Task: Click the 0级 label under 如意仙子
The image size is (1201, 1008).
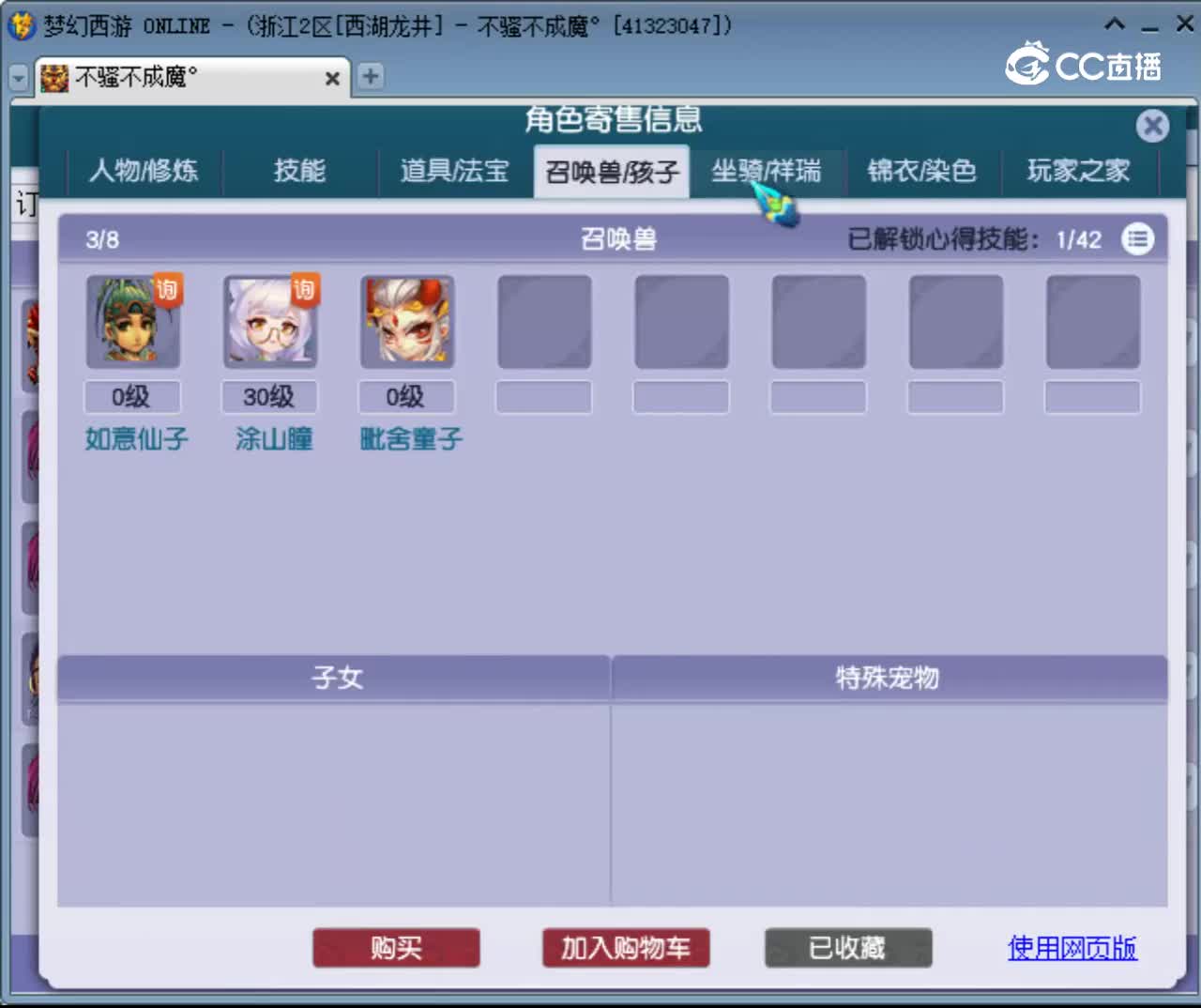Action: [x=131, y=397]
